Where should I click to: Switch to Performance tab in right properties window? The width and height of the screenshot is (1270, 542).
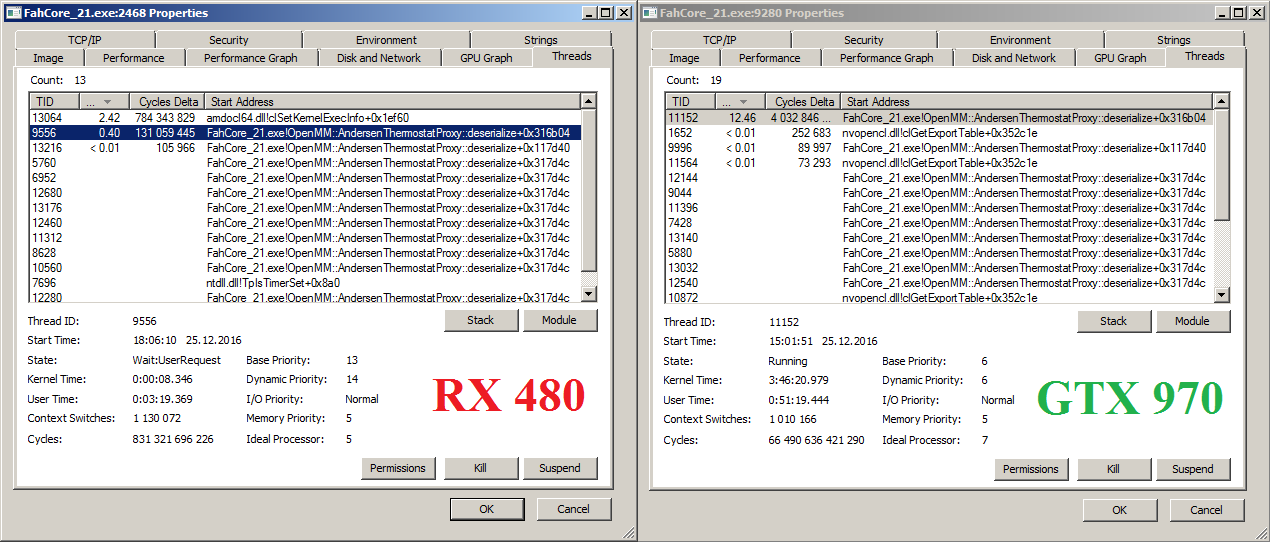pos(769,58)
